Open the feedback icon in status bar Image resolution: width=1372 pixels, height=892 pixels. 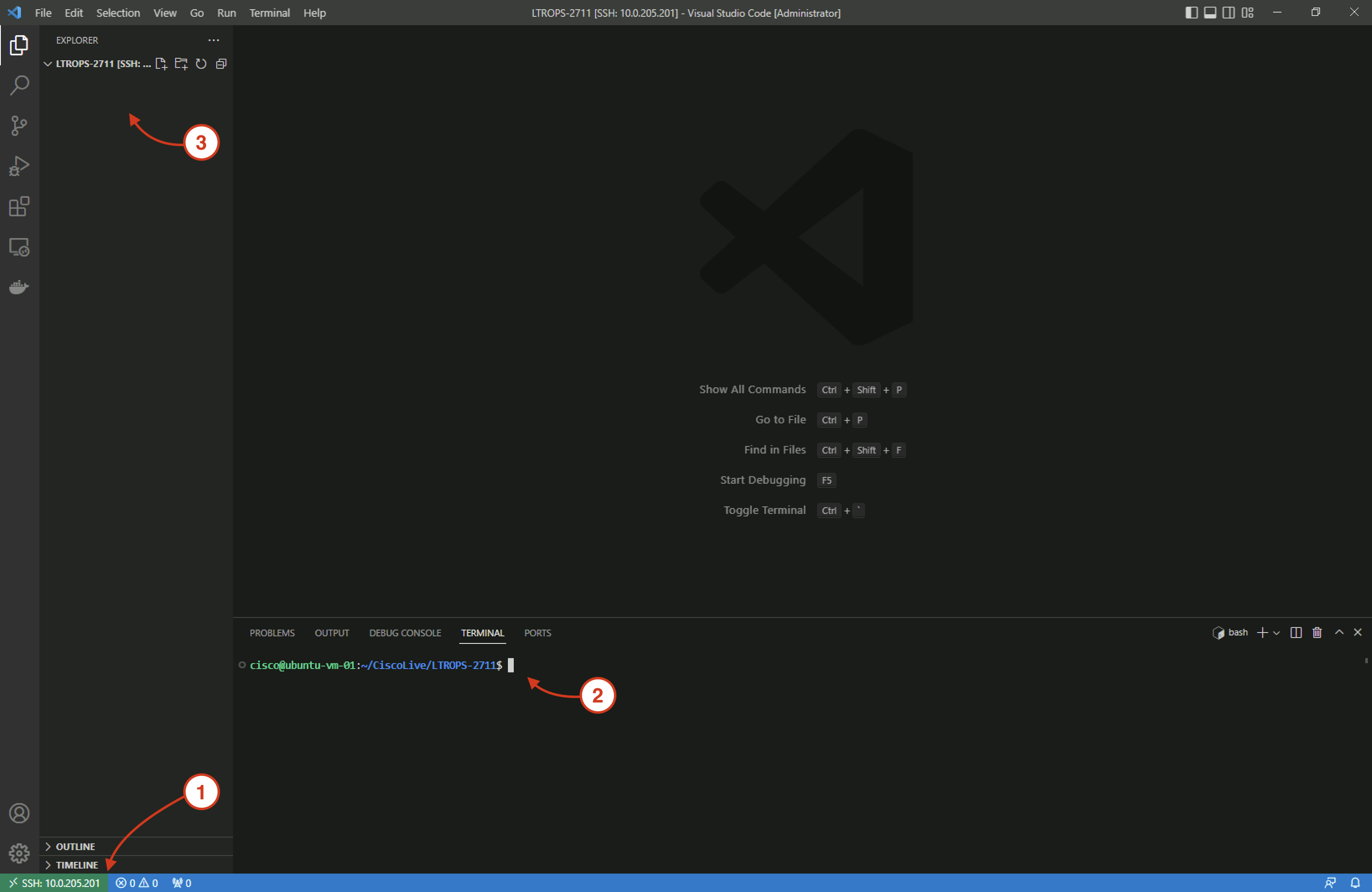click(x=1331, y=883)
